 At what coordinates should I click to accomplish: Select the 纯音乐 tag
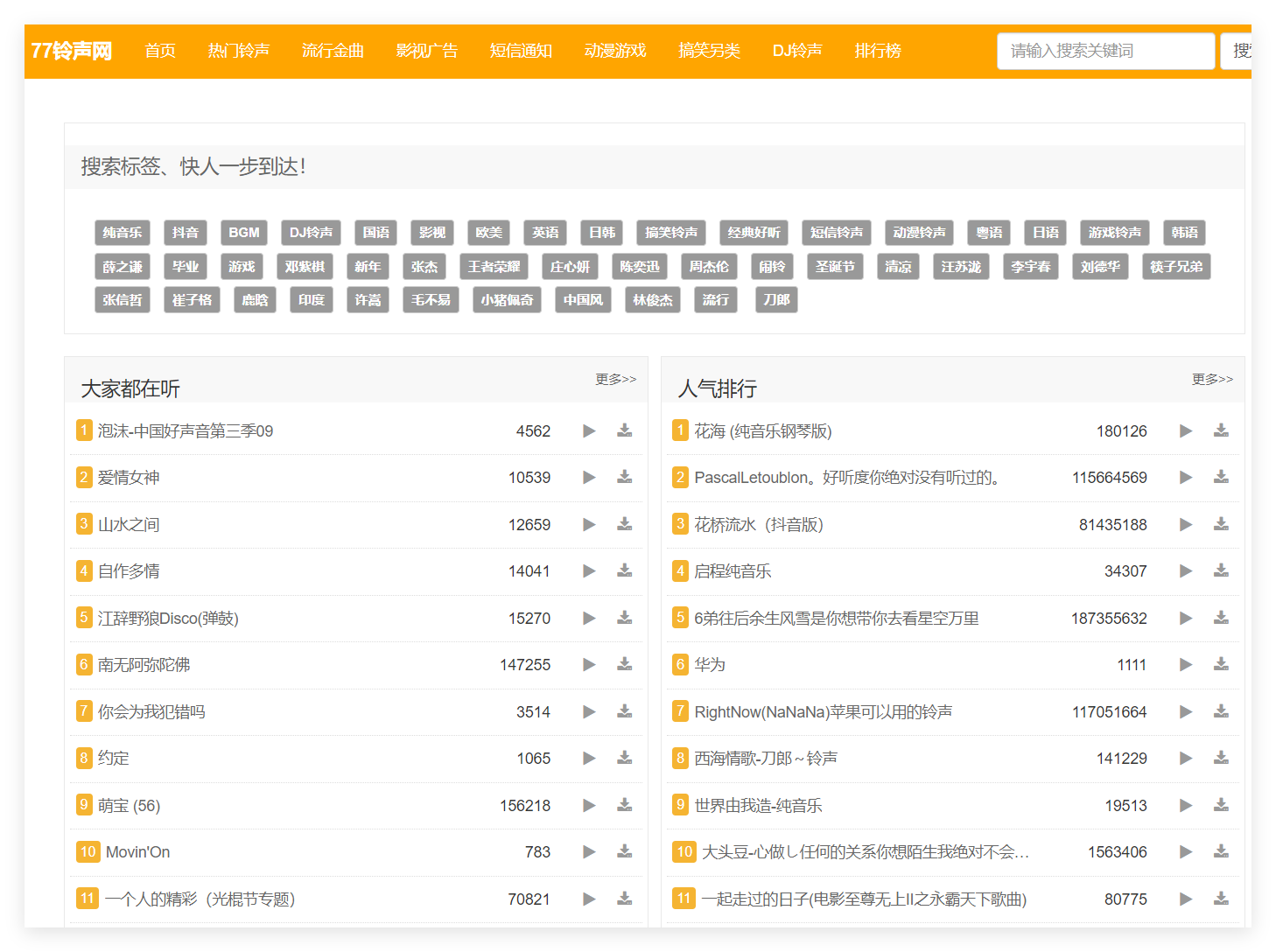click(123, 232)
